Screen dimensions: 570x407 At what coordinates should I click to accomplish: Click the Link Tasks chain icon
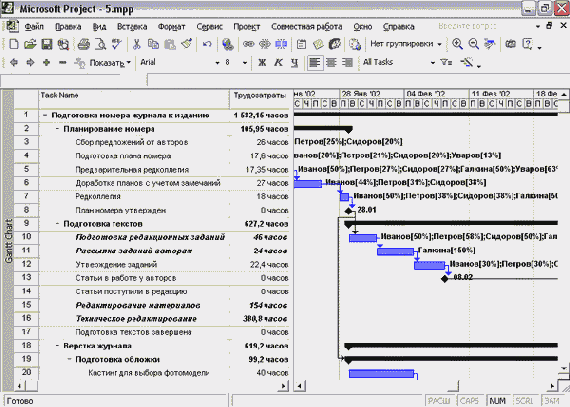(249, 44)
